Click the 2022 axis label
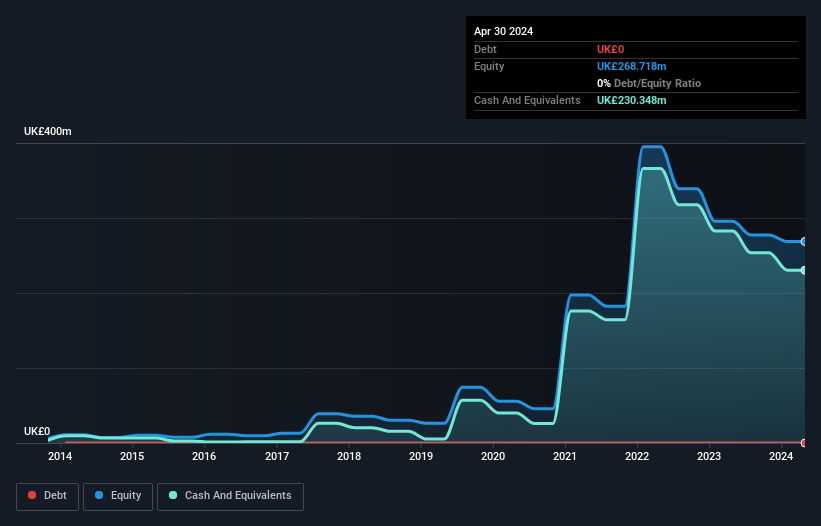 pos(637,456)
